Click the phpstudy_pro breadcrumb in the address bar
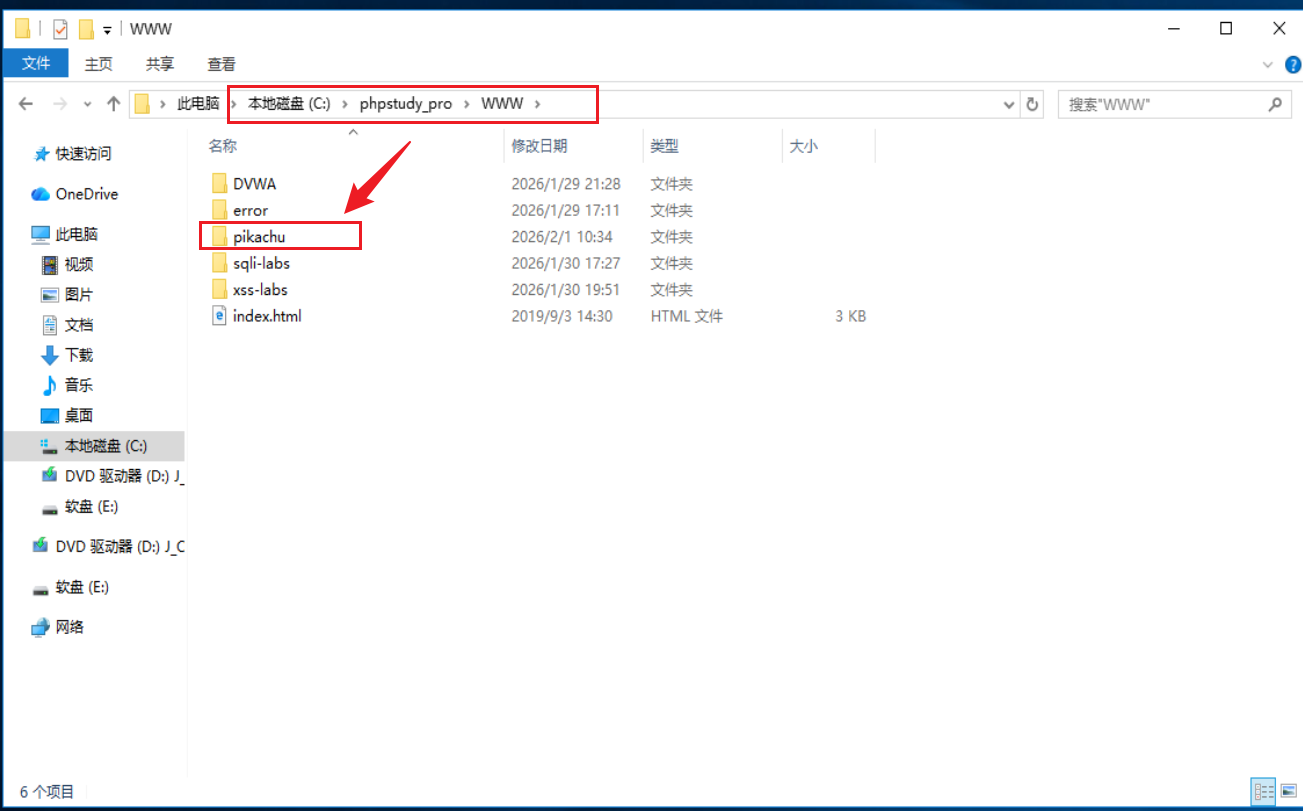 coord(406,104)
